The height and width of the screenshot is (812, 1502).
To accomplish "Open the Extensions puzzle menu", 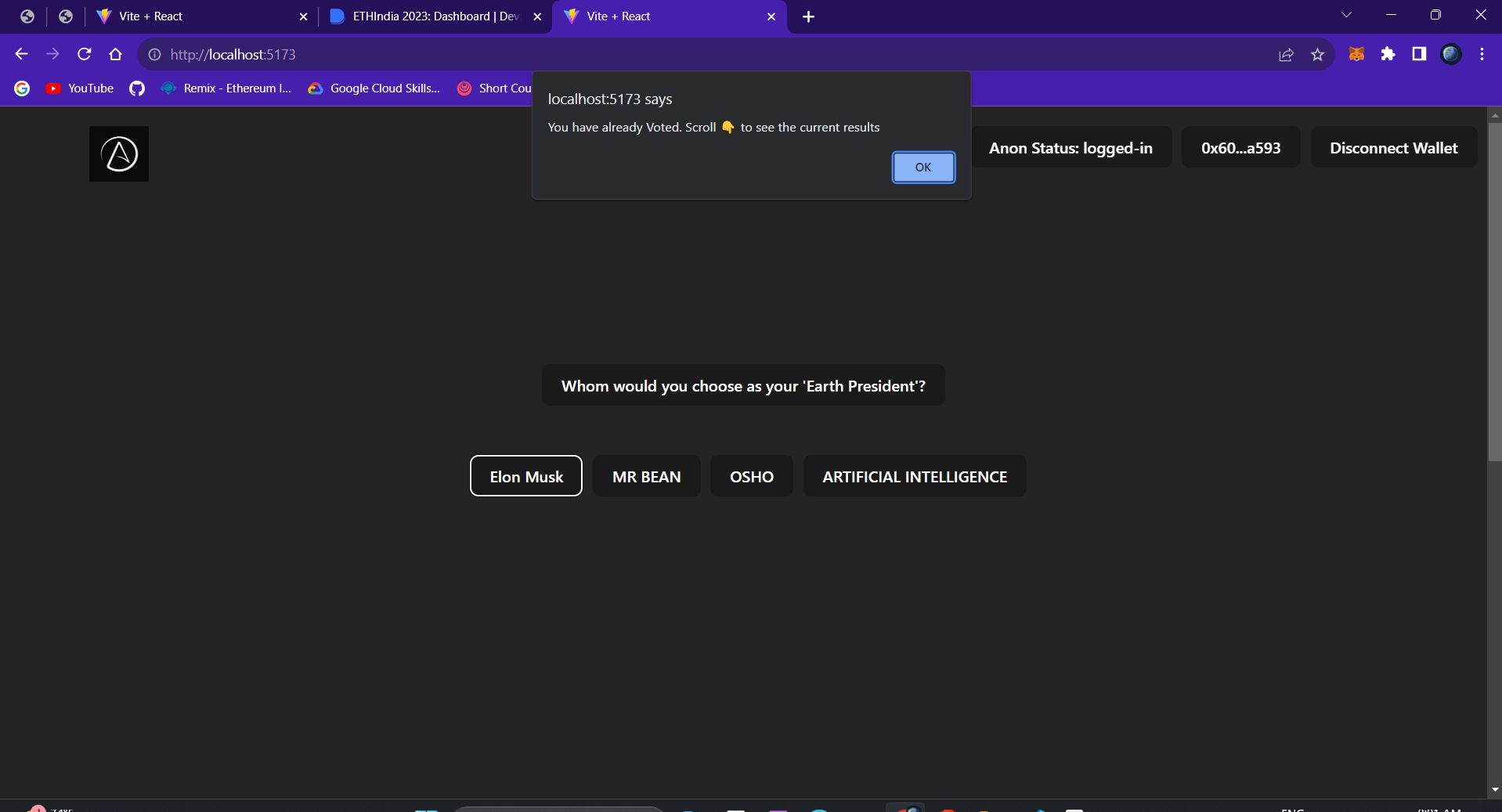I will tap(1388, 54).
